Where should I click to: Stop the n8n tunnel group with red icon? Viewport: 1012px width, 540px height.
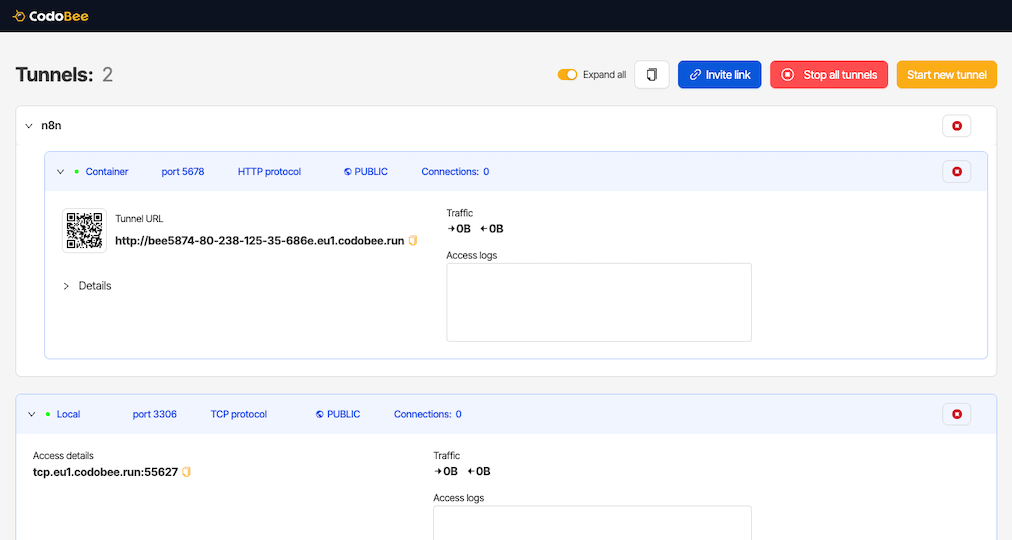[x=956, y=126]
